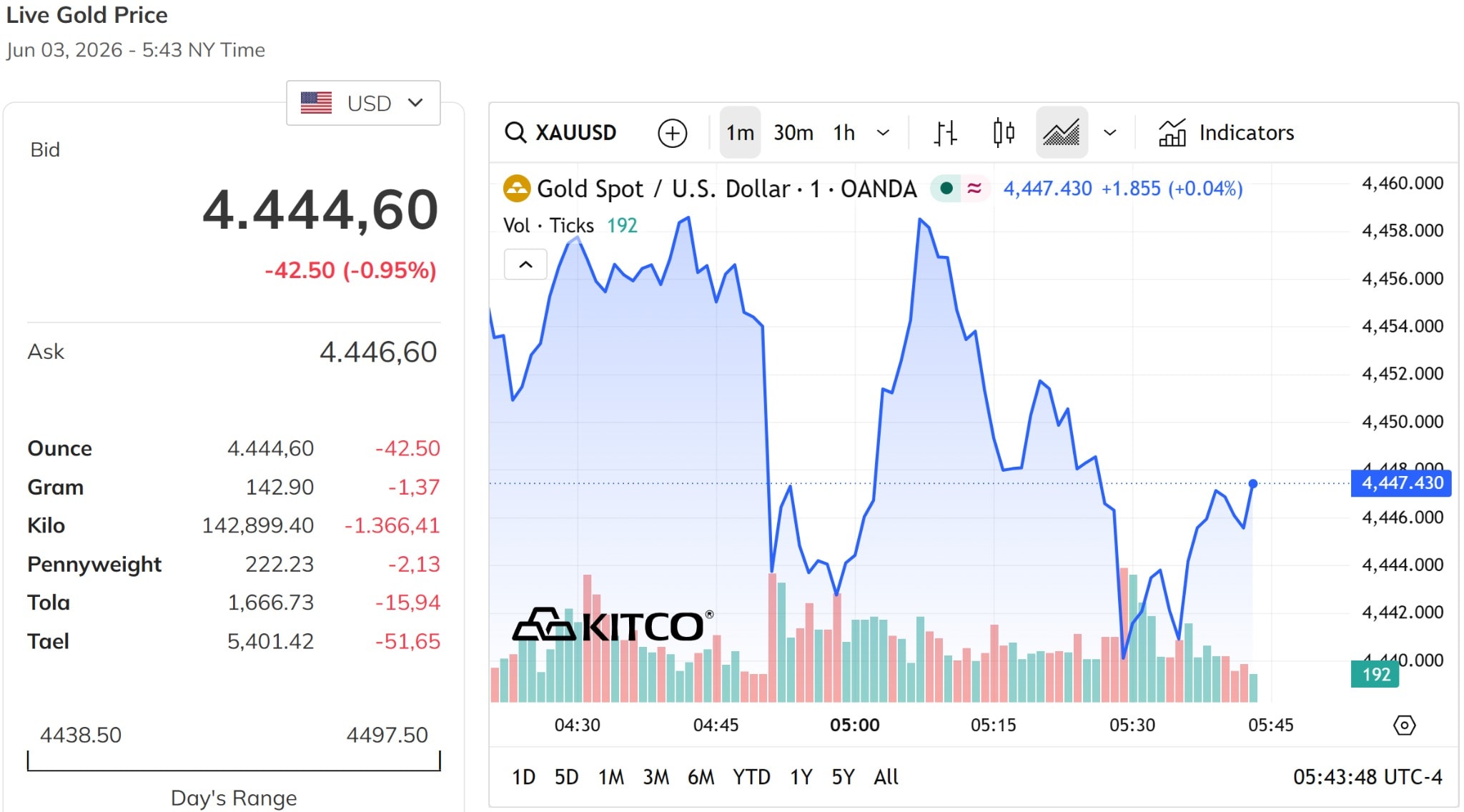Toggle the market open status dot
Viewport: 1464px width, 812px height.
pyautogui.click(x=946, y=189)
